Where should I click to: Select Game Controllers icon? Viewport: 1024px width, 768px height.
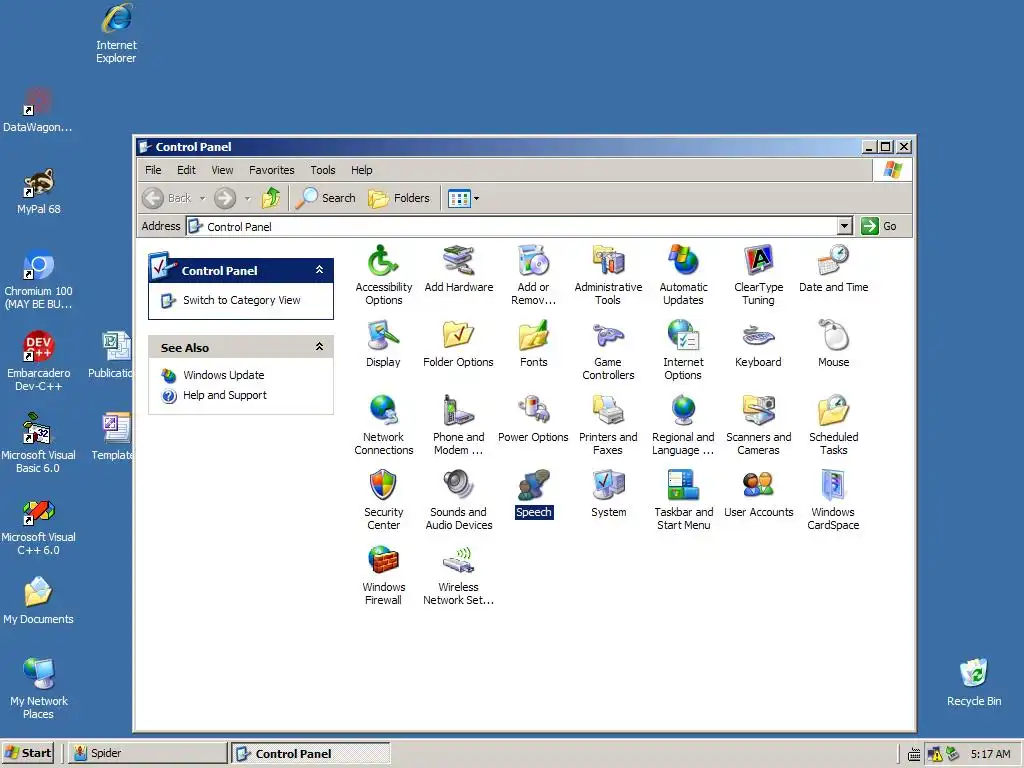608,335
